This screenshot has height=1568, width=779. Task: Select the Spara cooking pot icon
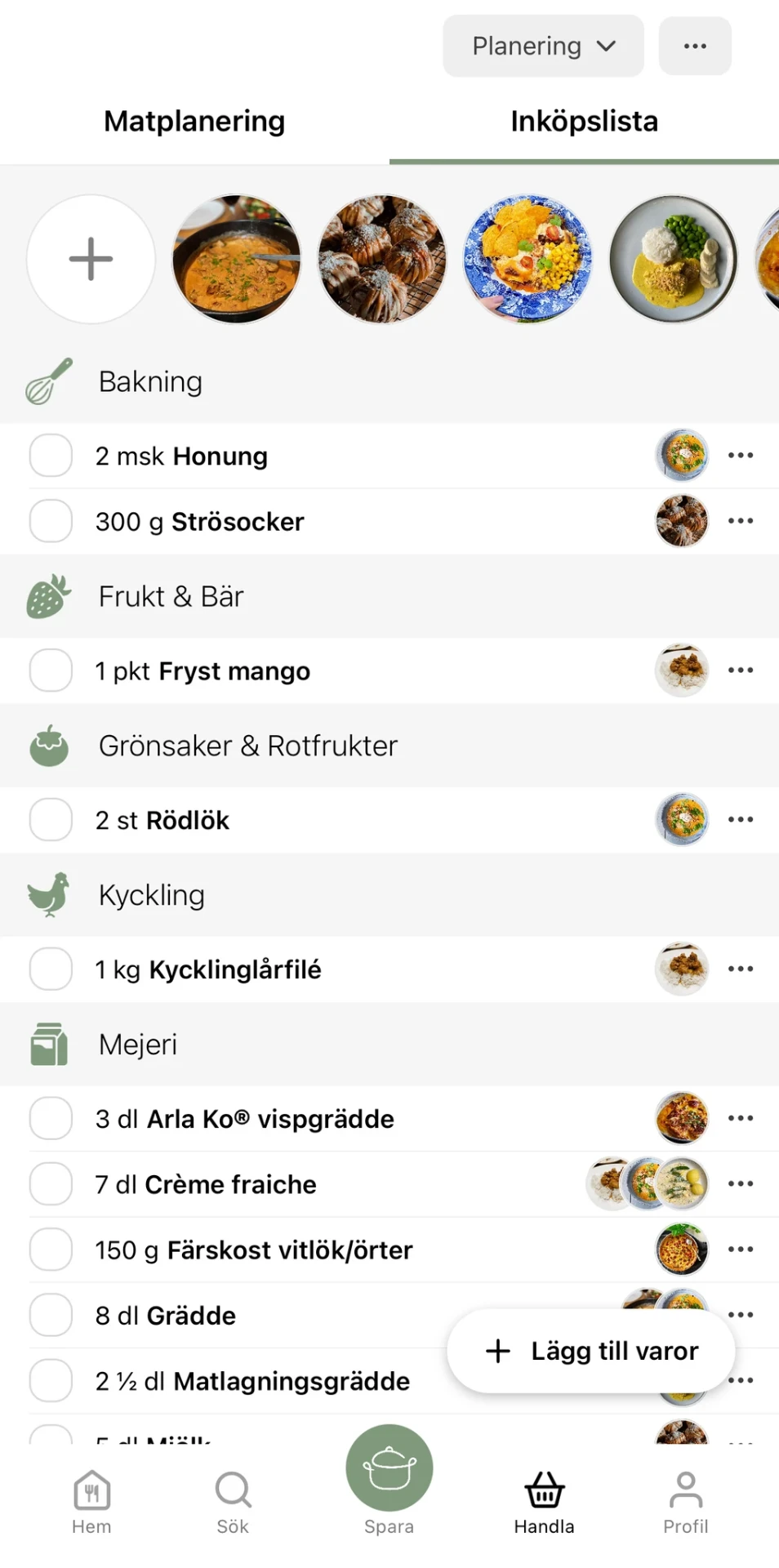pos(389,1467)
